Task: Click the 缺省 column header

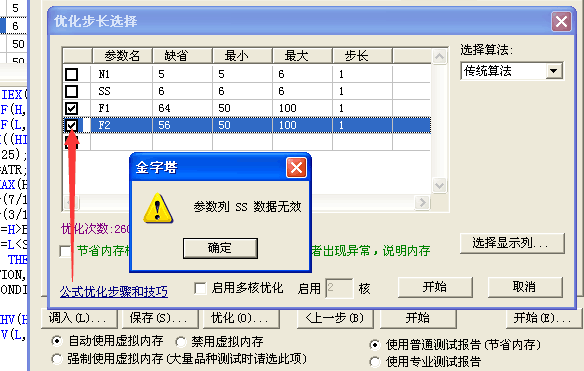Action: (x=182, y=56)
